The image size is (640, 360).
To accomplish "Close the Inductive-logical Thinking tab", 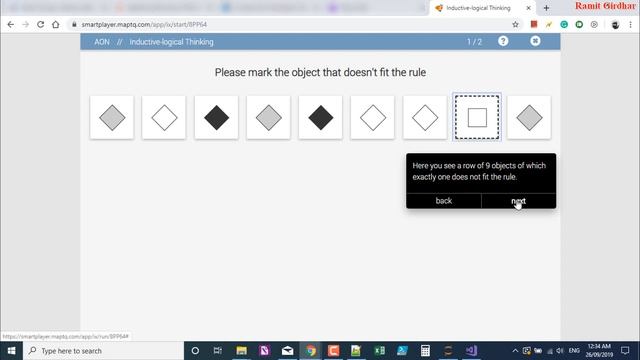I will pos(529,8).
